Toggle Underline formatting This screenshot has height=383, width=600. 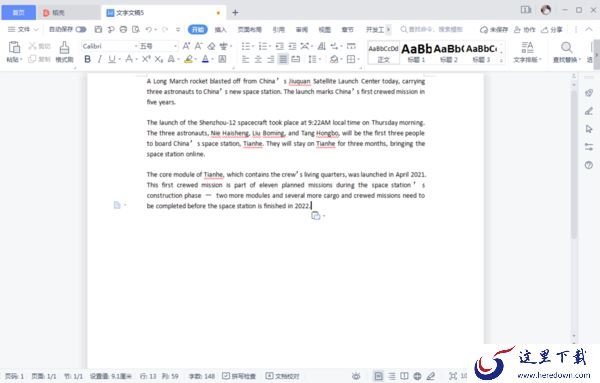tap(112, 59)
